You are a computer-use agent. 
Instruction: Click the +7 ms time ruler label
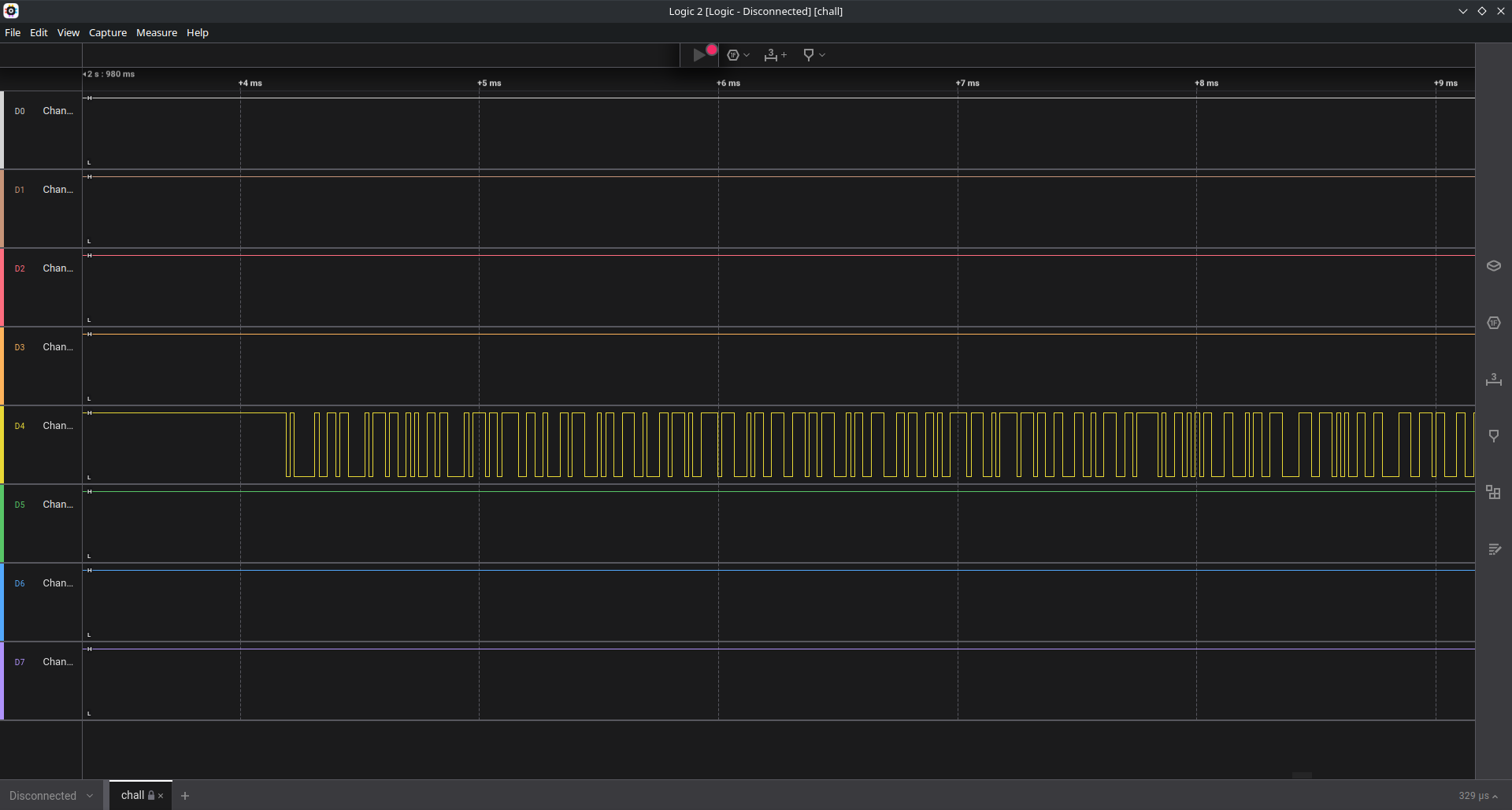pos(968,83)
